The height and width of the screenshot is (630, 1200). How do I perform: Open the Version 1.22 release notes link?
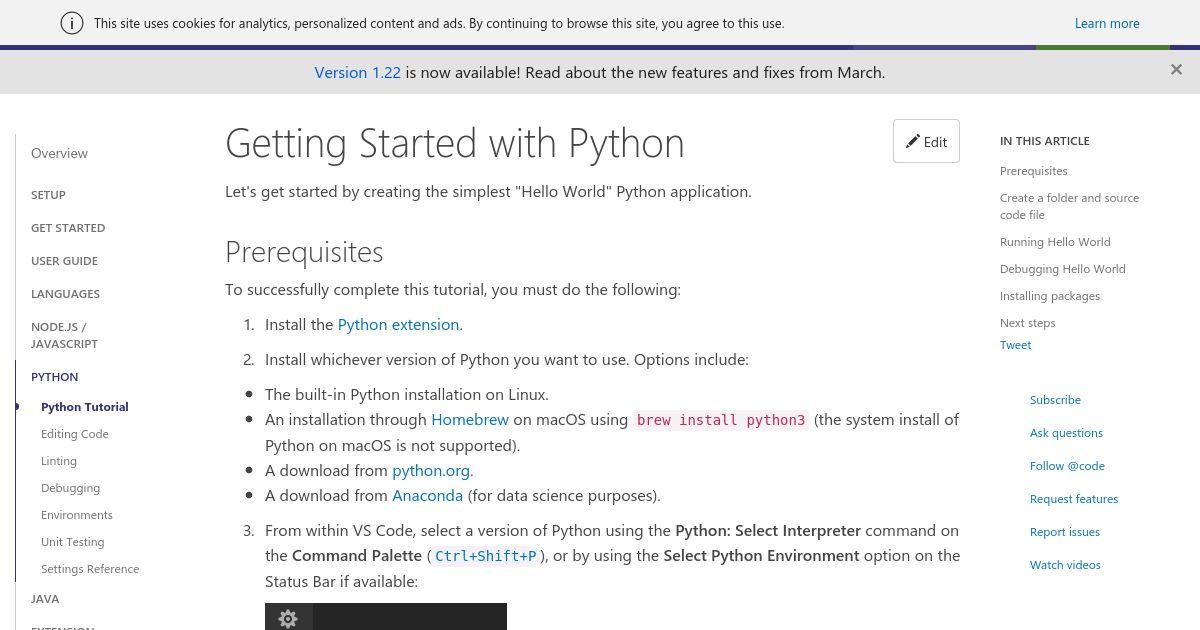(x=357, y=72)
